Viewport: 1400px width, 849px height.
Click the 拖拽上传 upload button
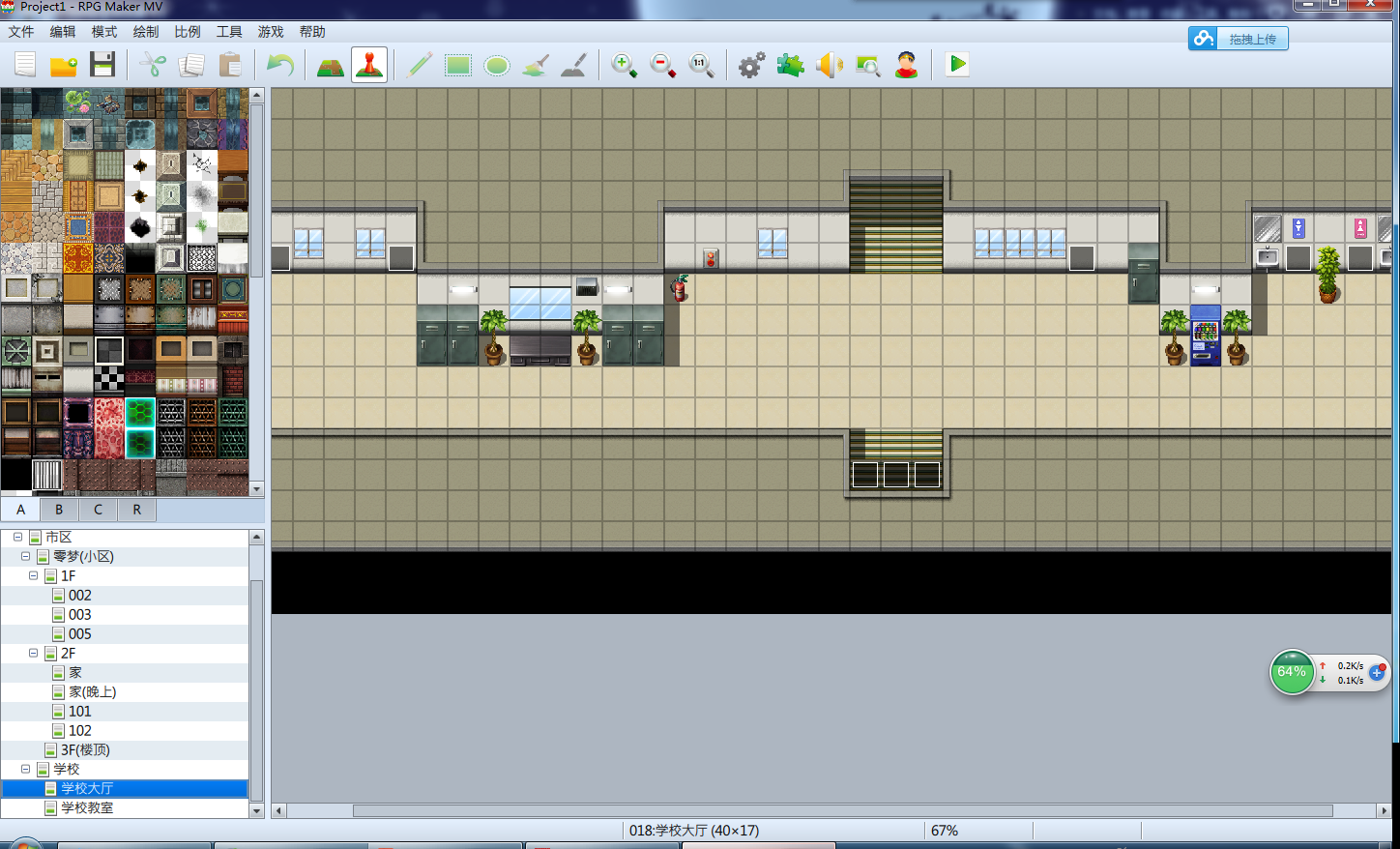point(1239,39)
